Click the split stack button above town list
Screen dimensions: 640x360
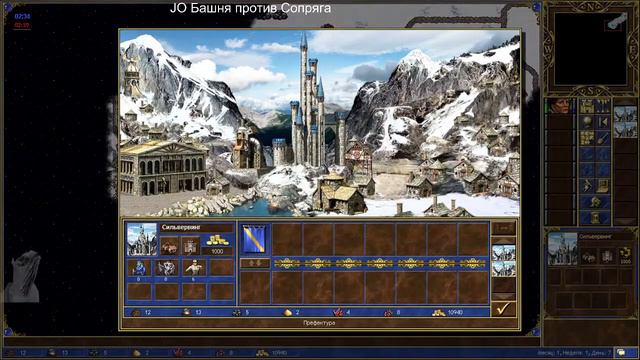(503, 228)
